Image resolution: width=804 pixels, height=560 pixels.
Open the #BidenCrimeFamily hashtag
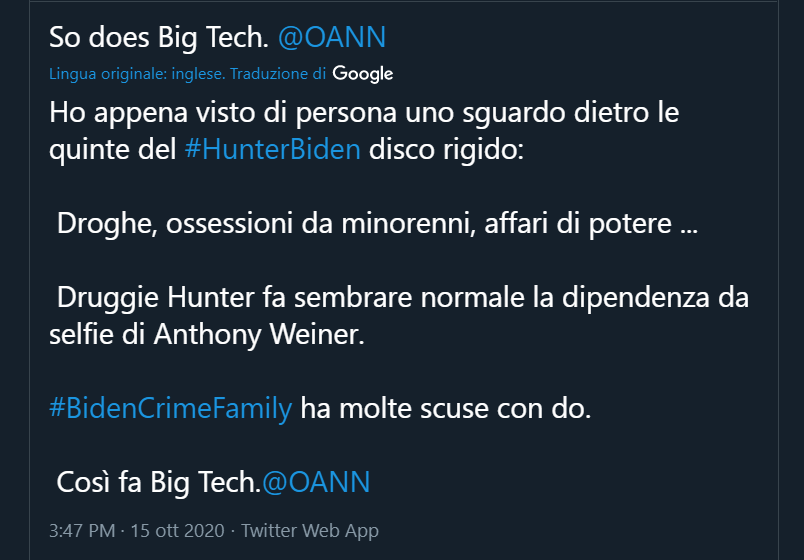tap(170, 408)
